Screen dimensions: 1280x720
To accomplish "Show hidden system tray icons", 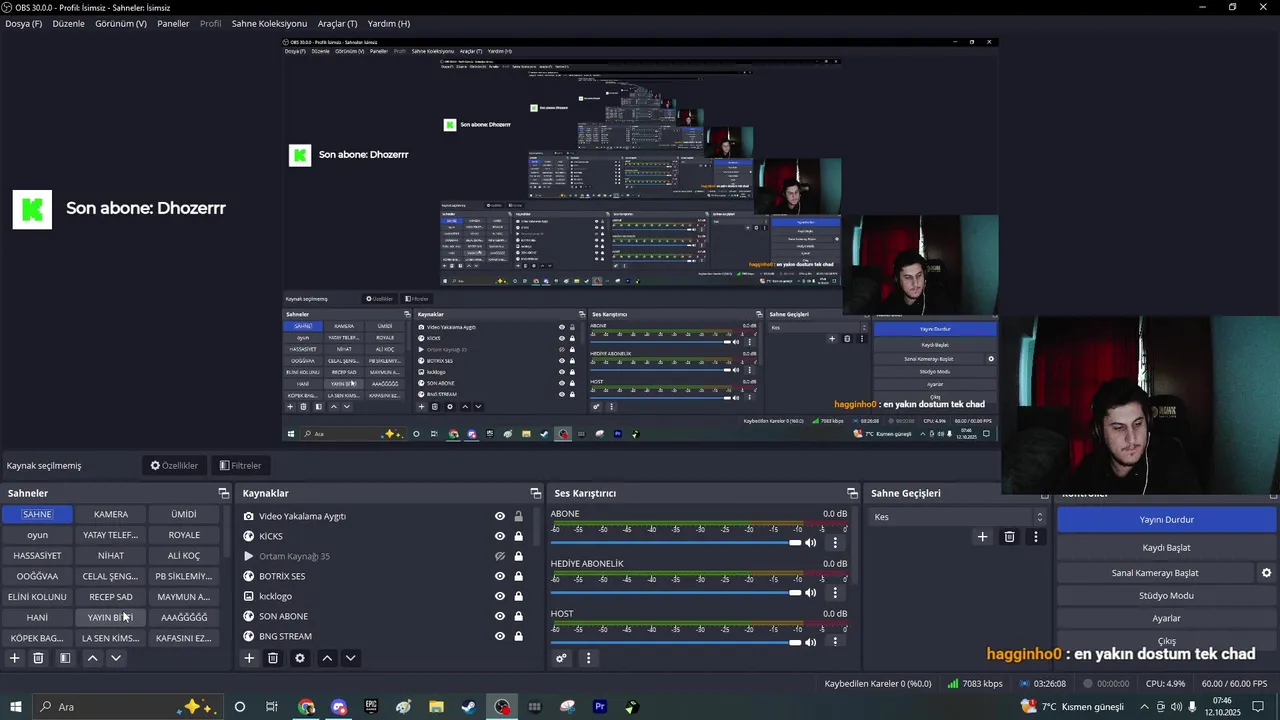I will 1145,707.
